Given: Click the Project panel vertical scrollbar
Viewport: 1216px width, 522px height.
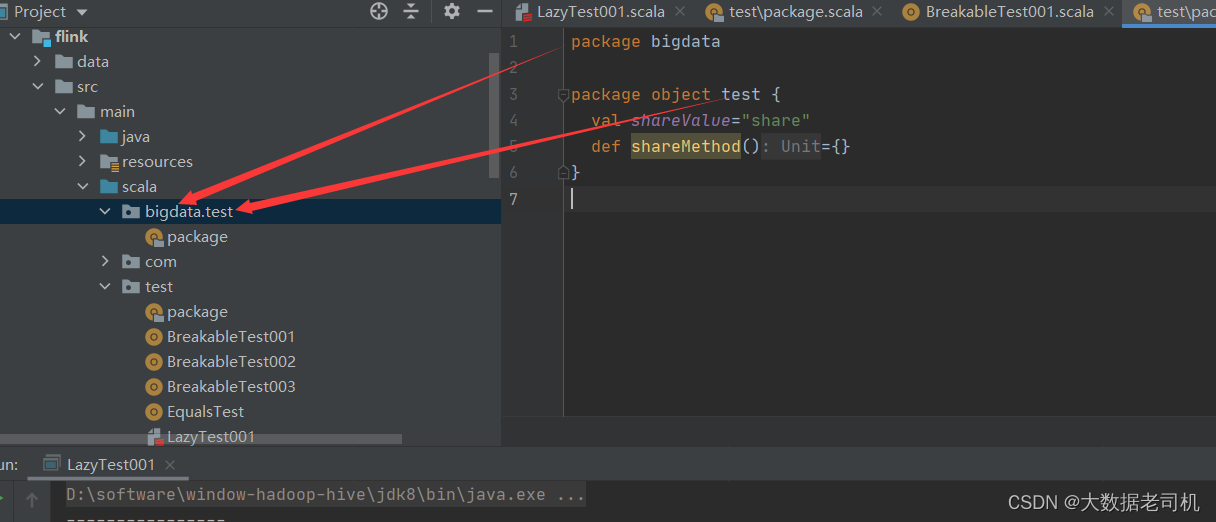Looking at the screenshot, I should tap(494, 115).
